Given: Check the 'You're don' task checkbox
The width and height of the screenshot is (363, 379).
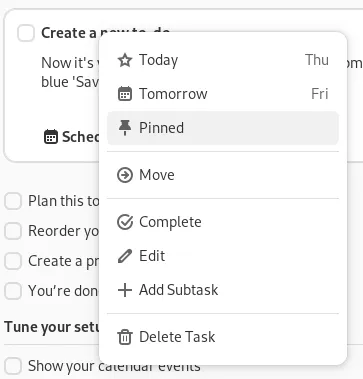Looking at the screenshot, I should [x=13, y=291].
